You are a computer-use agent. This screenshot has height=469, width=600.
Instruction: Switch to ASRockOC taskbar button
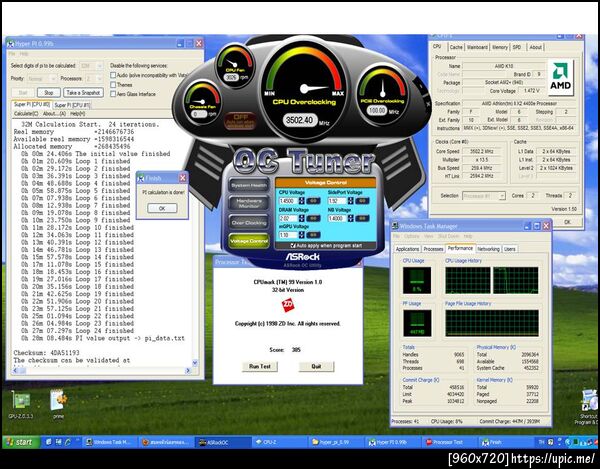(x=223, y=442)
